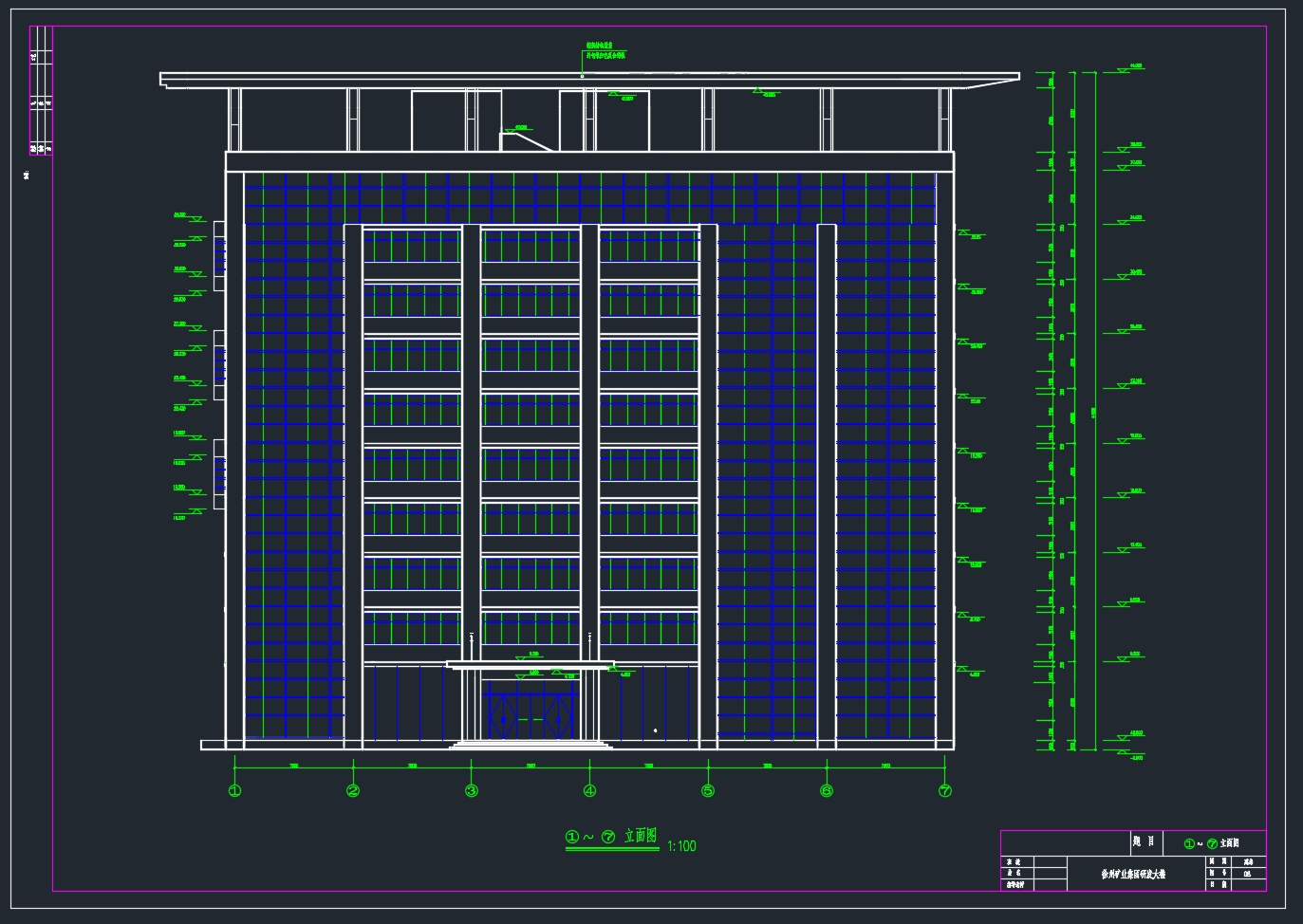Select the 立面图 drawing title under the elevation
The image size is (1303, 924).
click(640, 836)
